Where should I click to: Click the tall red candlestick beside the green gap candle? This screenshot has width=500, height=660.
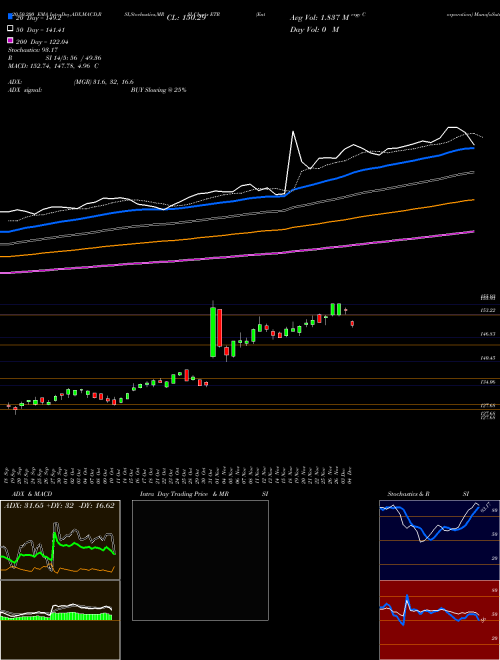(x=220, y=328)
